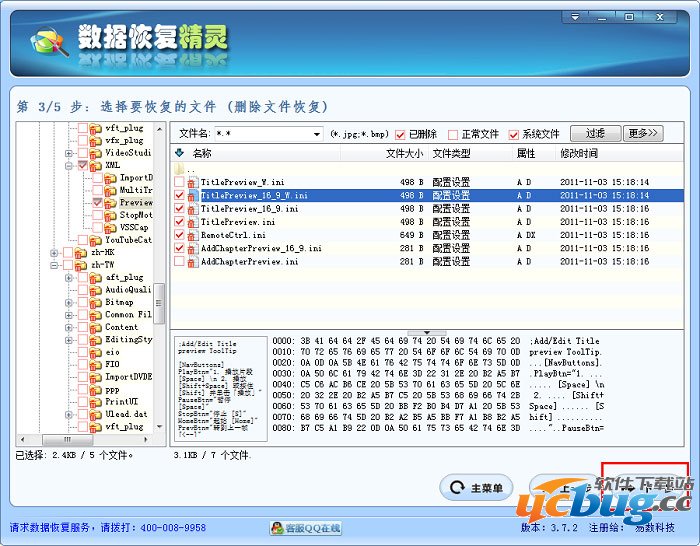
Task: Check the box for TitlePreview_W.ini
Action: [179, 182]
